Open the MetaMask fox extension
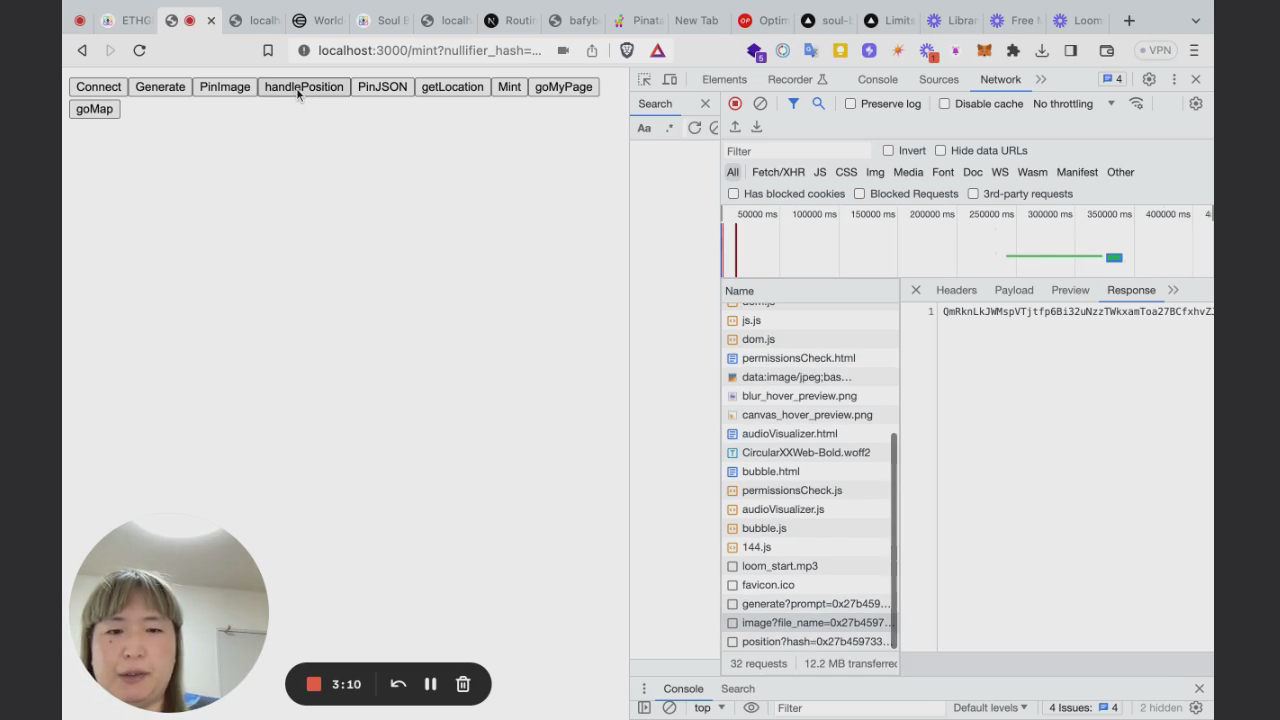 coord(984,50)
